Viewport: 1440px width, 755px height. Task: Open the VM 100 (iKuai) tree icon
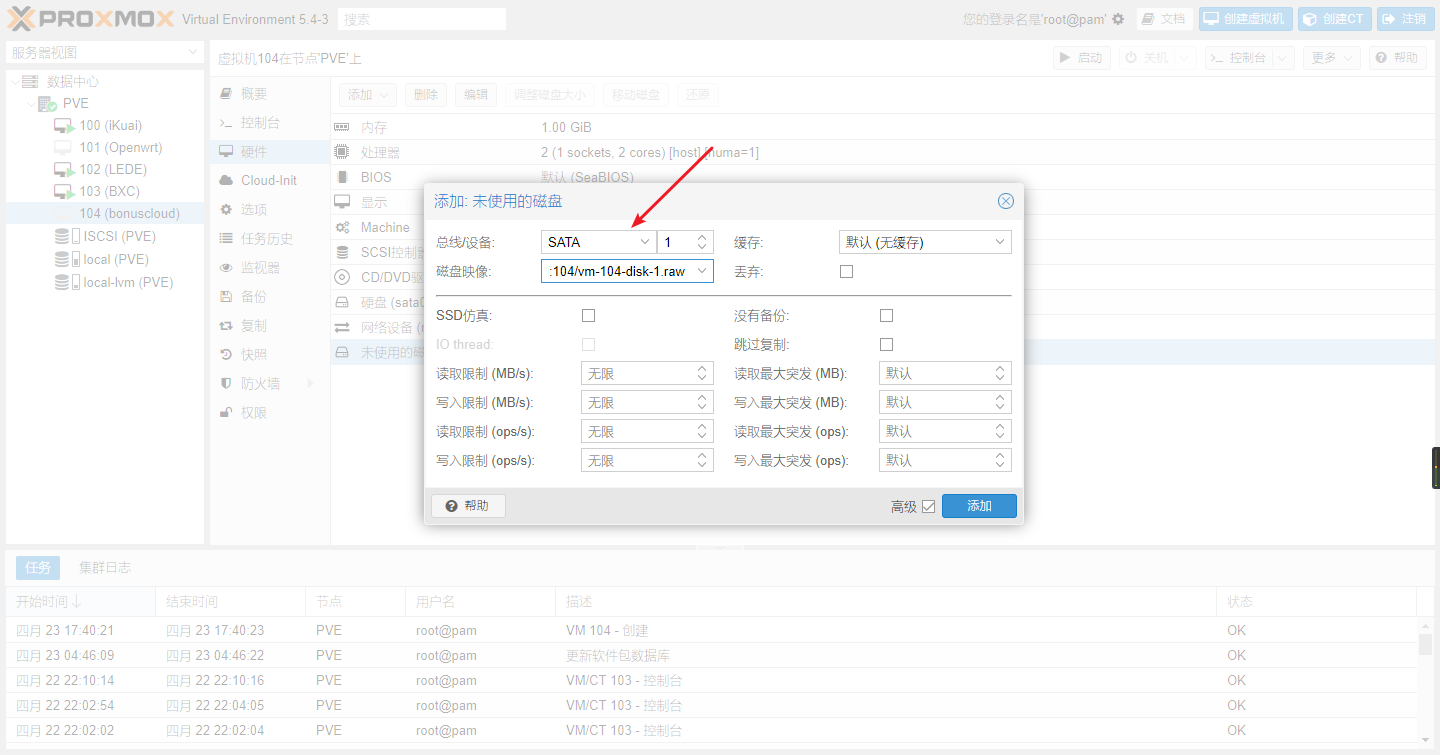click(64, 126)
